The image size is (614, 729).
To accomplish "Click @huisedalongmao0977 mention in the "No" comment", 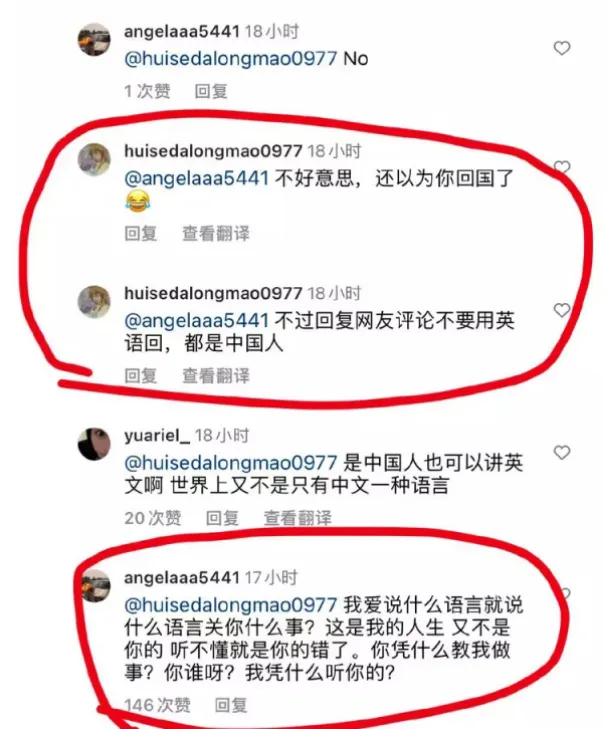I will pos(230,59).
